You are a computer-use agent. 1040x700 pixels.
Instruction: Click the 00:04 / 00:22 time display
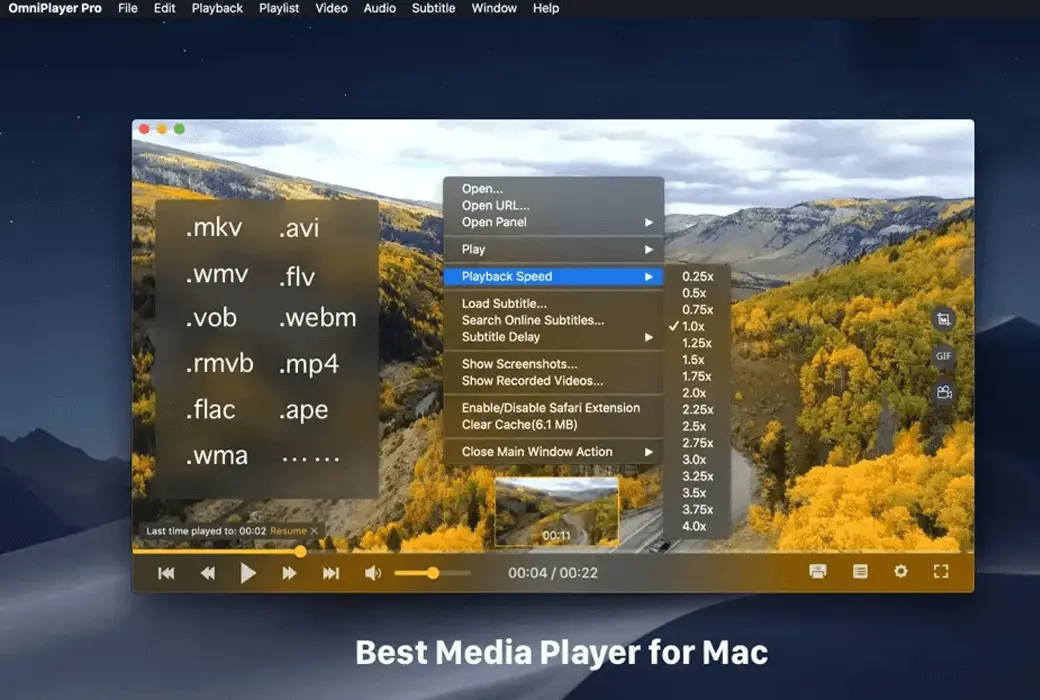[552, 573]
